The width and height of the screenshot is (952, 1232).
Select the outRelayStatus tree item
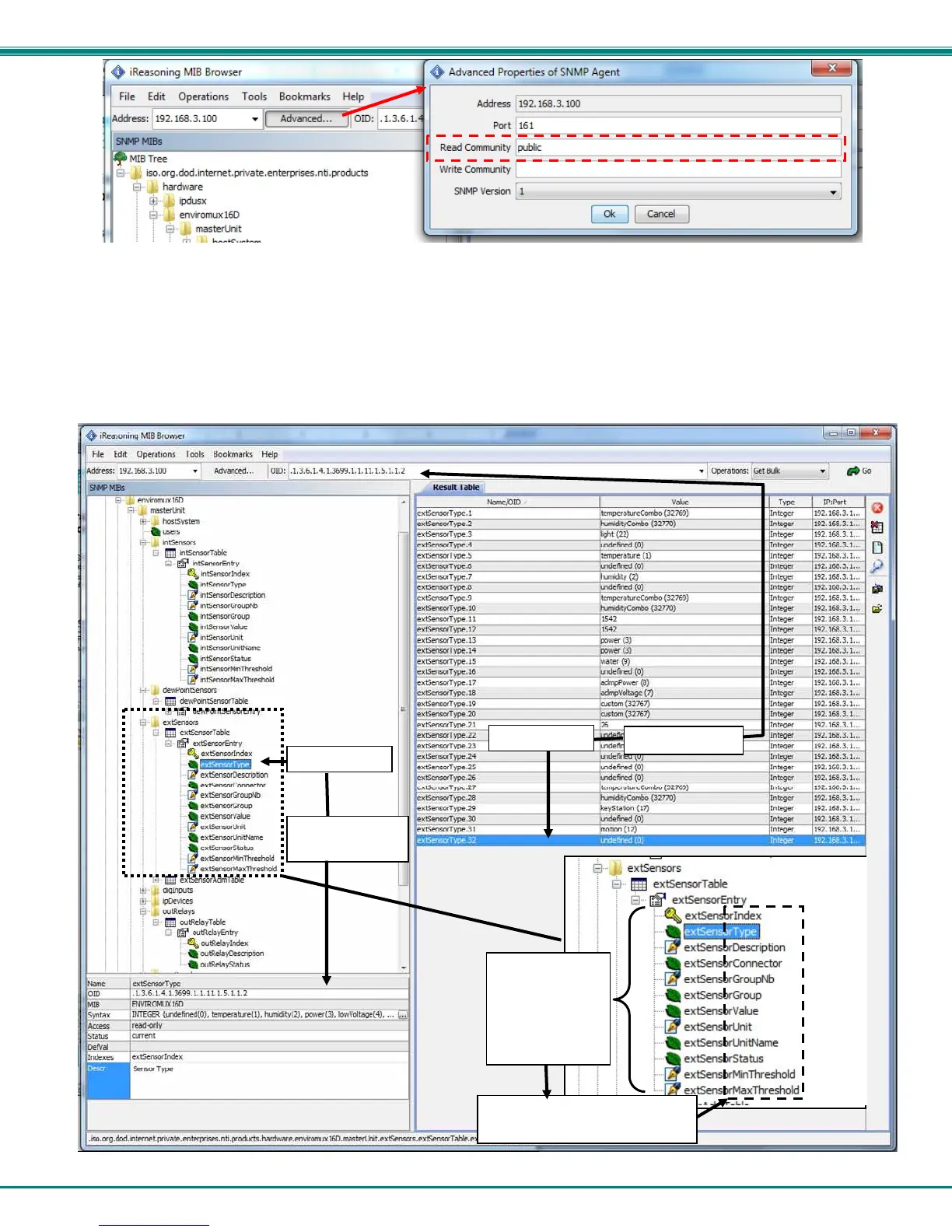225,964
